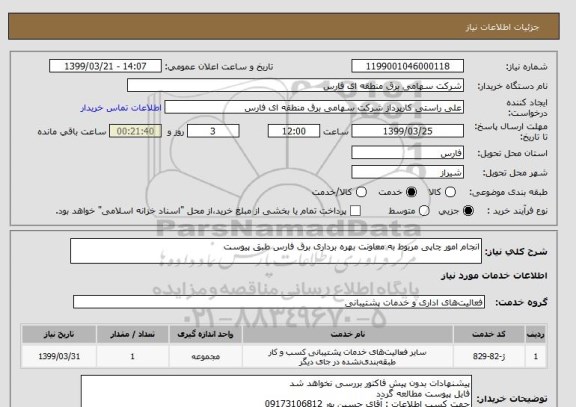Click the service group field فعالیت‌های اداری
The height and width of the screenshot is (407, 576).
pyautogui.click(x=279, y=302)
